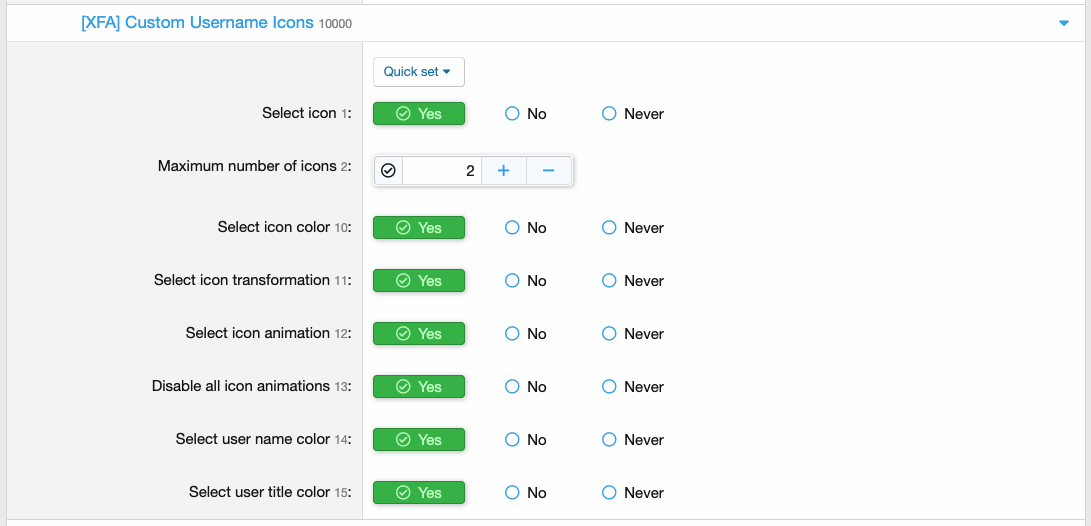Image resolution: width=1091 pixels, height=526 pixels.
Task: Click the checkmark icon beside maximum icons field
Action: [x=389, y=170]
